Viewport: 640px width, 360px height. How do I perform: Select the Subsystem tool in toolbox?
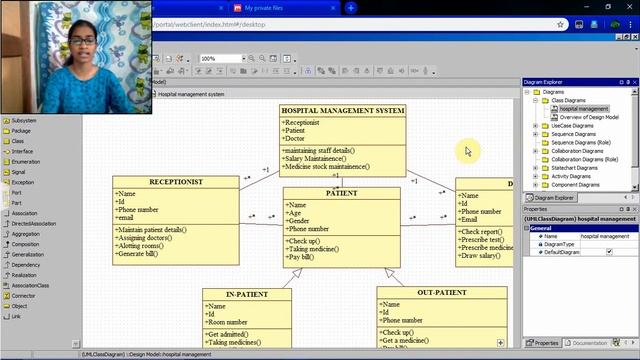click(x=20, y=121)
